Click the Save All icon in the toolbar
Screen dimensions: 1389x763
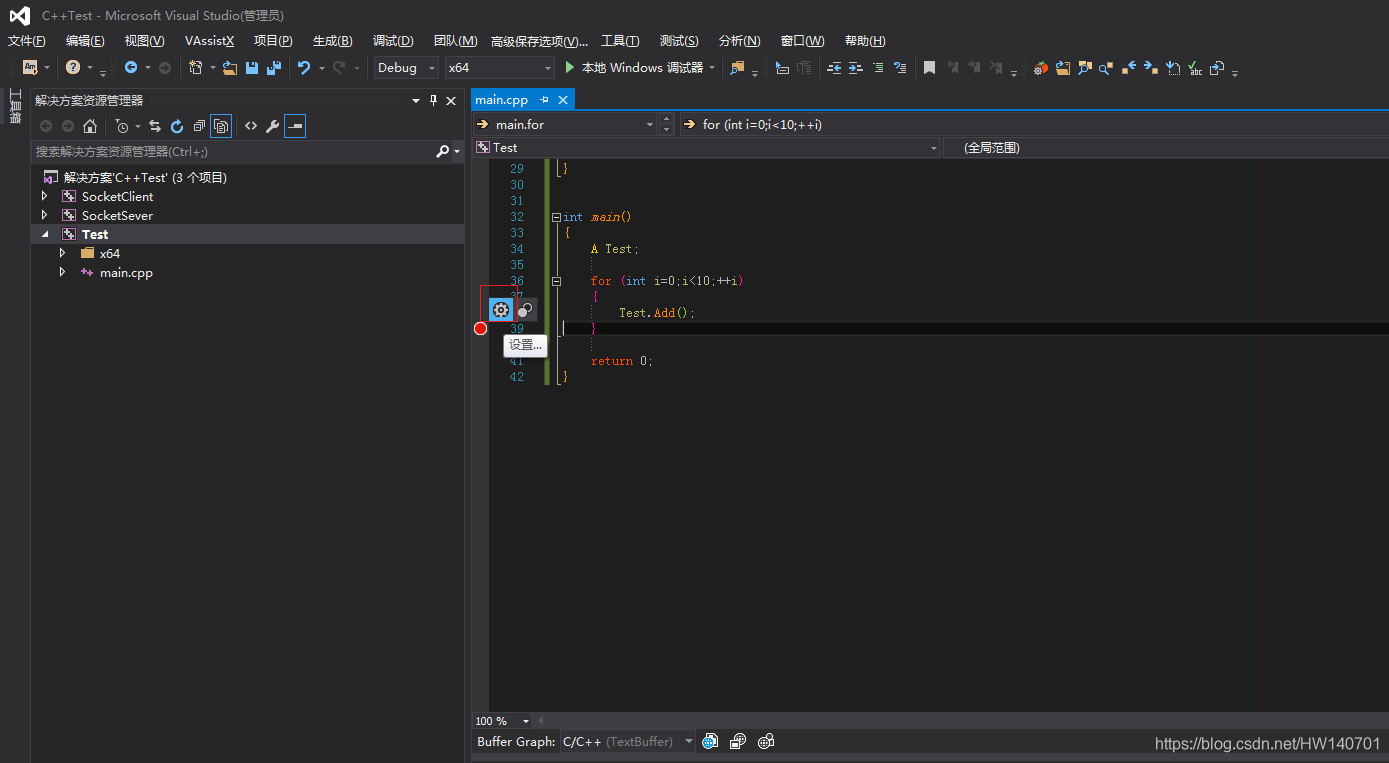273,68
